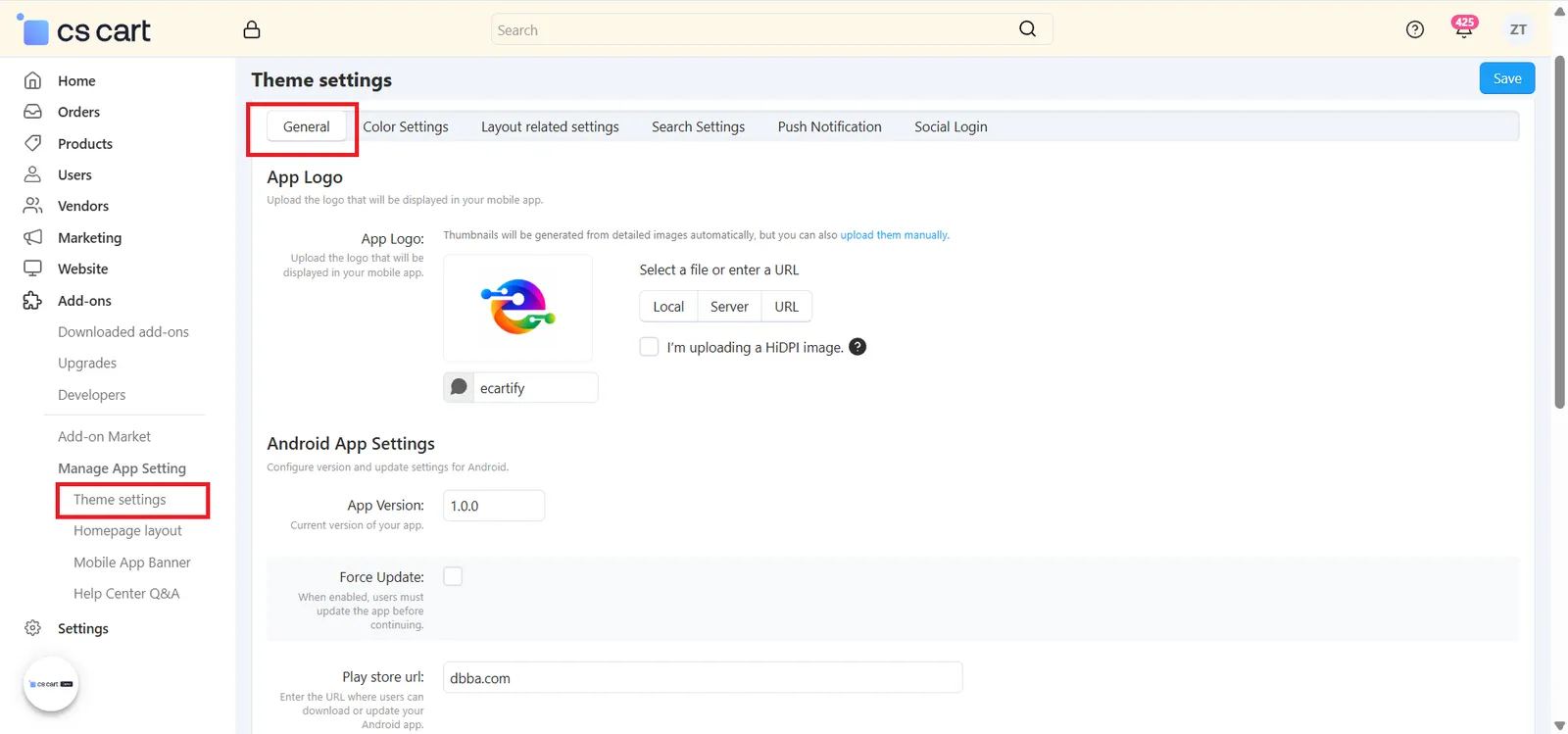The height and width of the screenshot is (734, 1568).
Task: Follow the upload them manually link
Action: [x=894, y=235]
